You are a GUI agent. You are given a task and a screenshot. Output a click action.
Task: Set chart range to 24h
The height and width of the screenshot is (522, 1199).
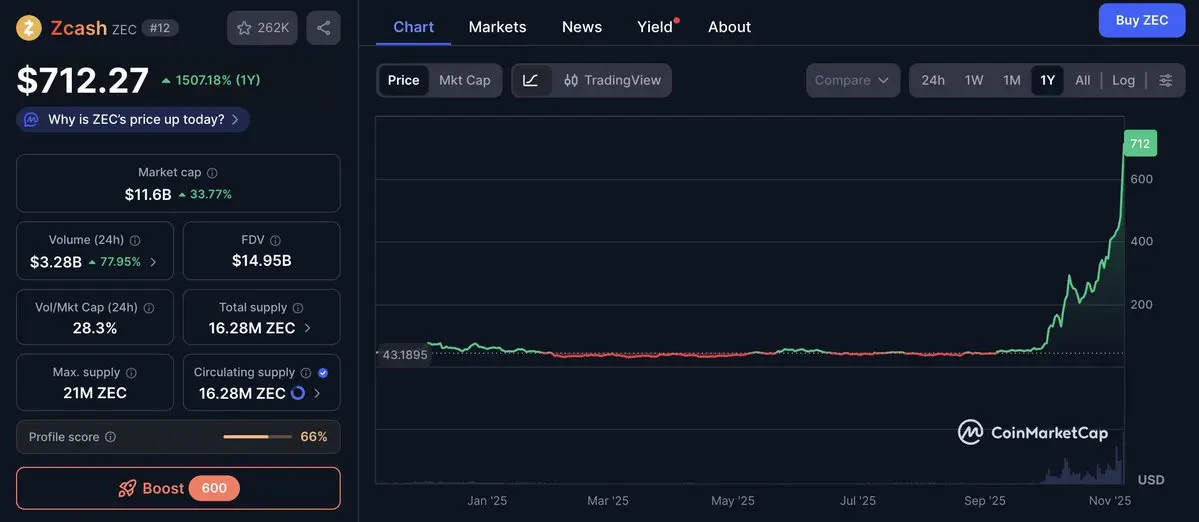[x=933, y=80]
